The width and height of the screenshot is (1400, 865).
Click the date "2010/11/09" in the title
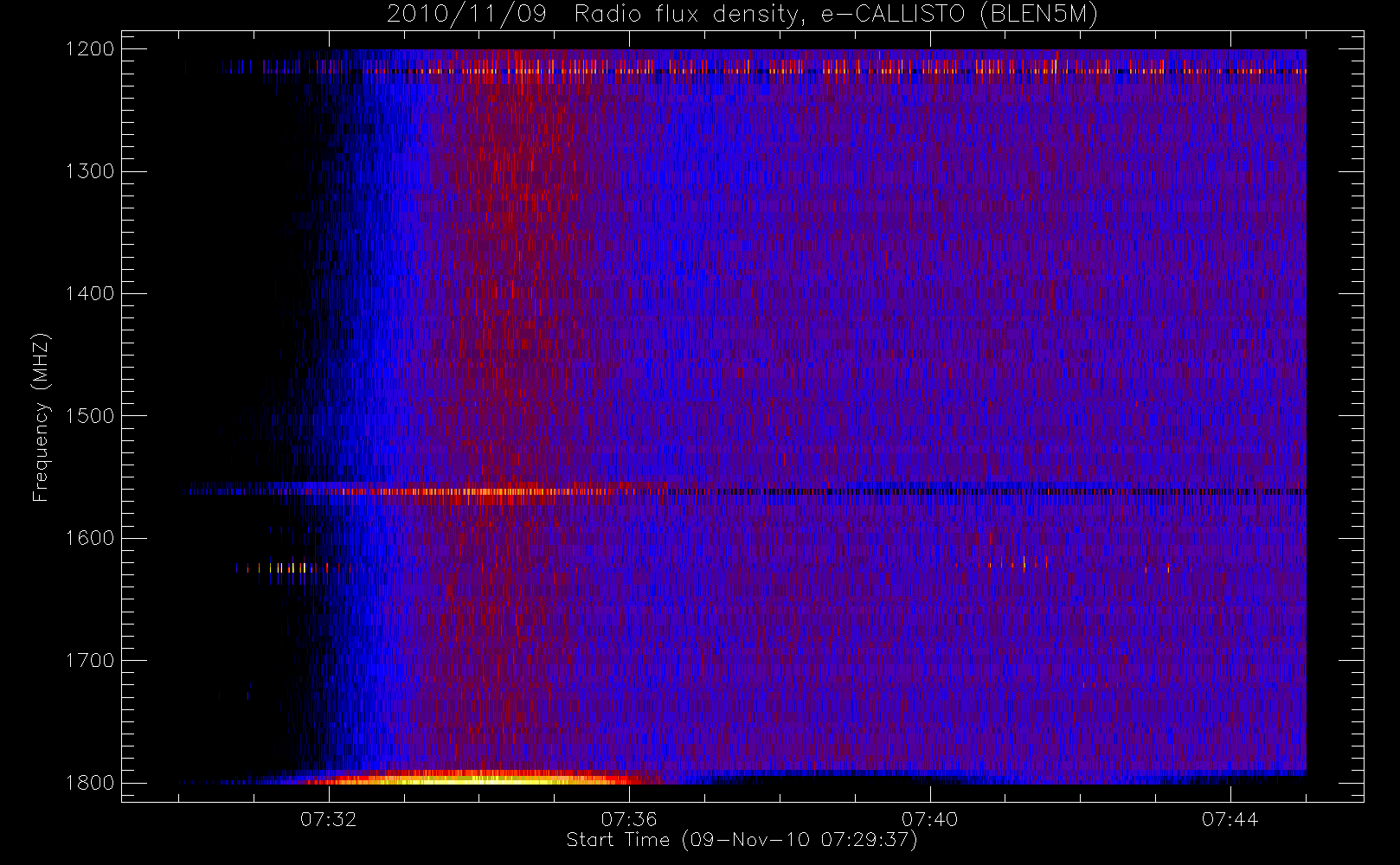(x=466, y=15)
